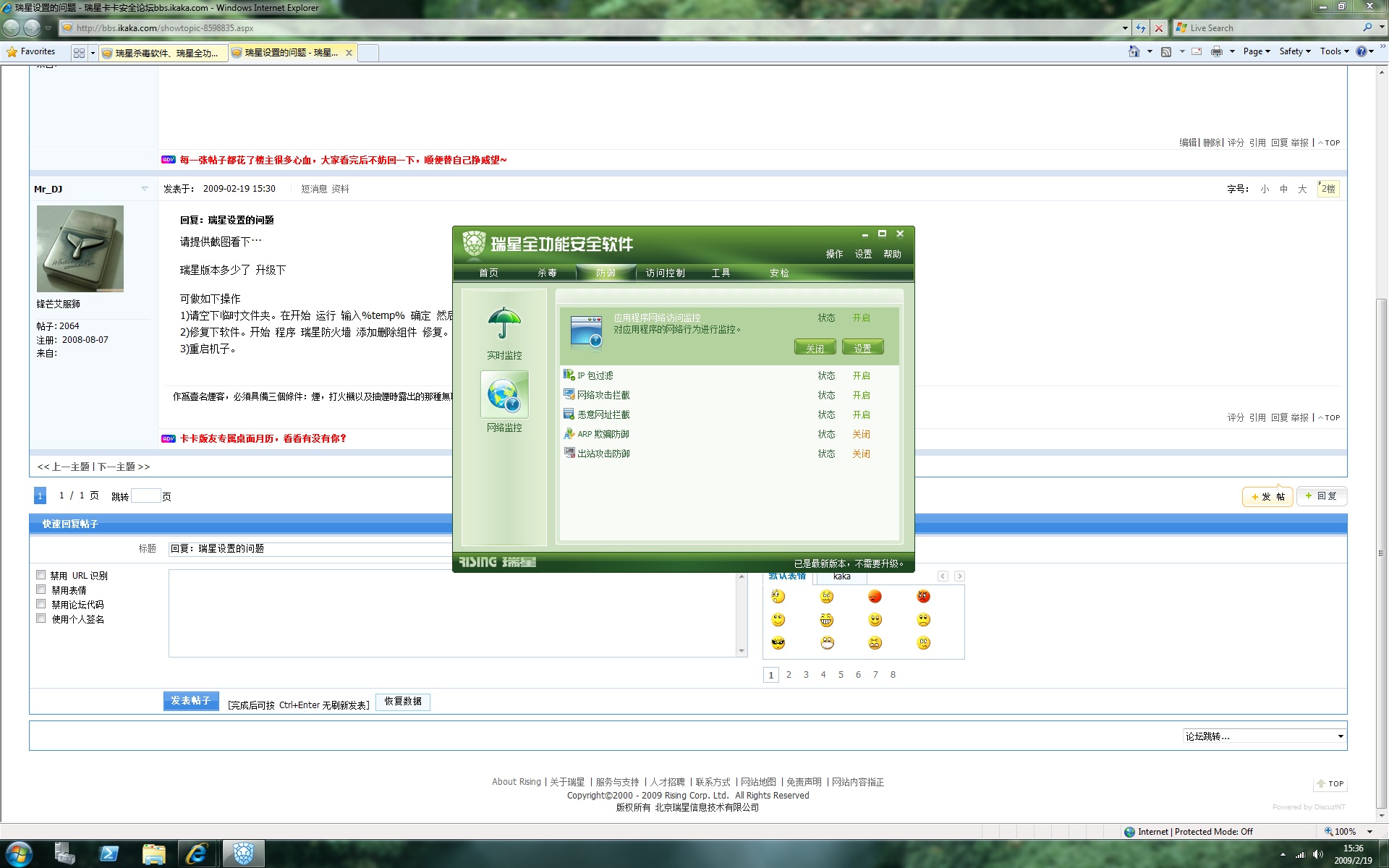Open IE Safety dropdown menu

1294,51
